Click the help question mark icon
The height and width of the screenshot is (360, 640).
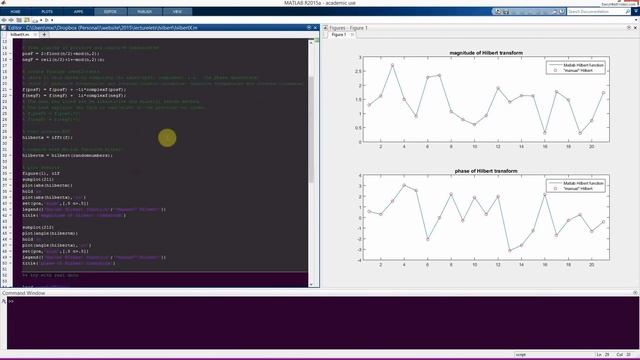pyautogui.click(x=562, y=11)
